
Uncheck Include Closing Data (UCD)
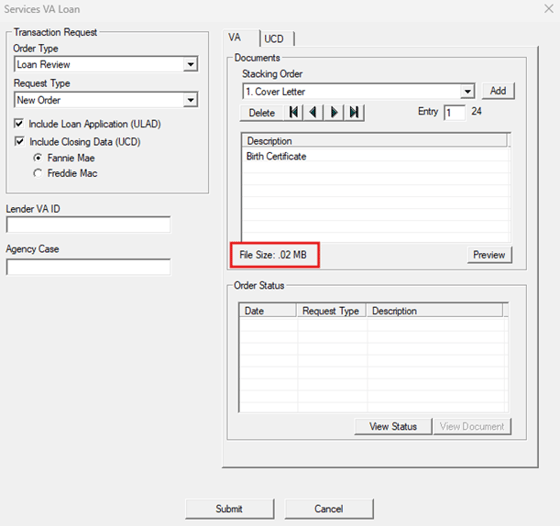(19, 141)
